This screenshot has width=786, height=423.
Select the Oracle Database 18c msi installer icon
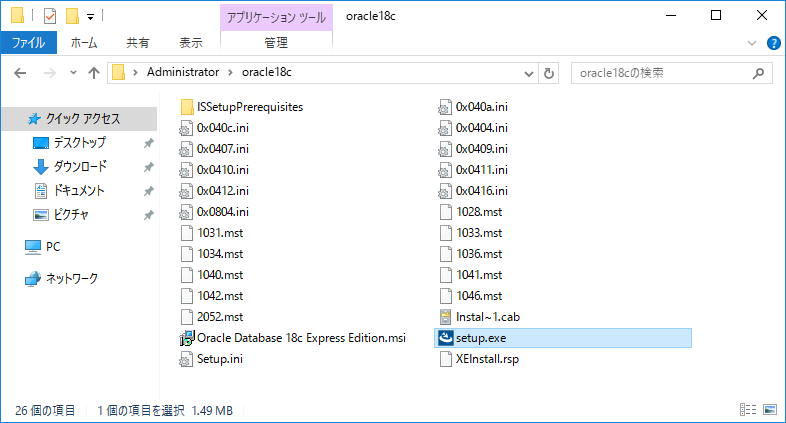186,338
